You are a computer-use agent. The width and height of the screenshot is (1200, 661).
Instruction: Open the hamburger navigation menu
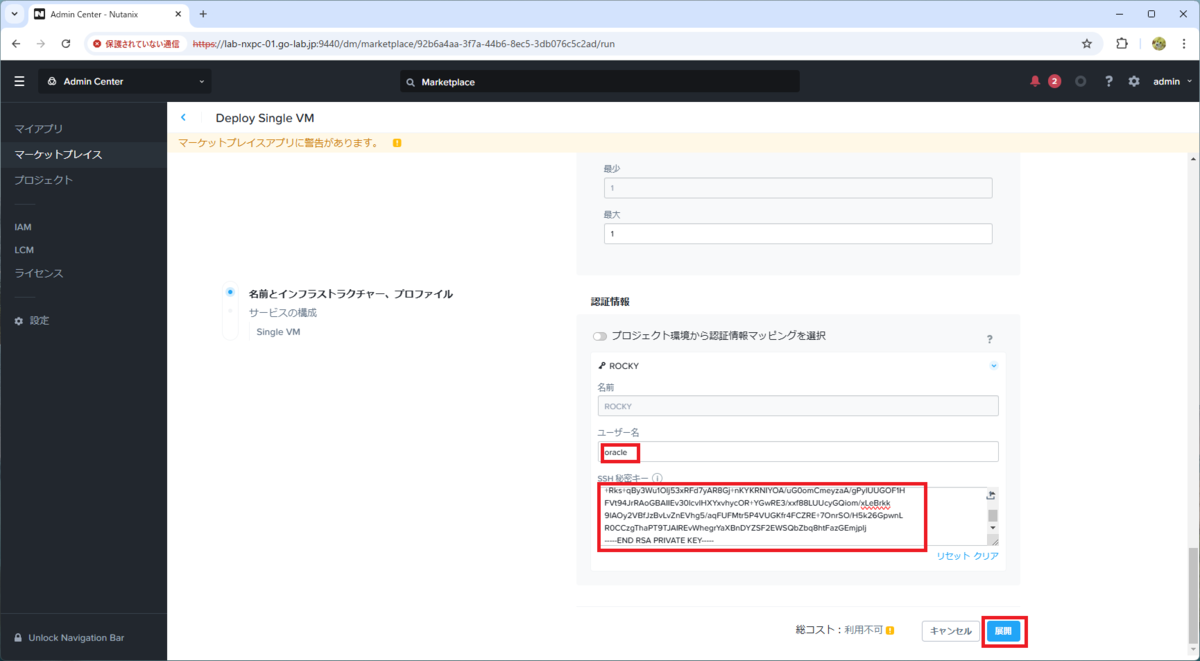pos(19,81)
